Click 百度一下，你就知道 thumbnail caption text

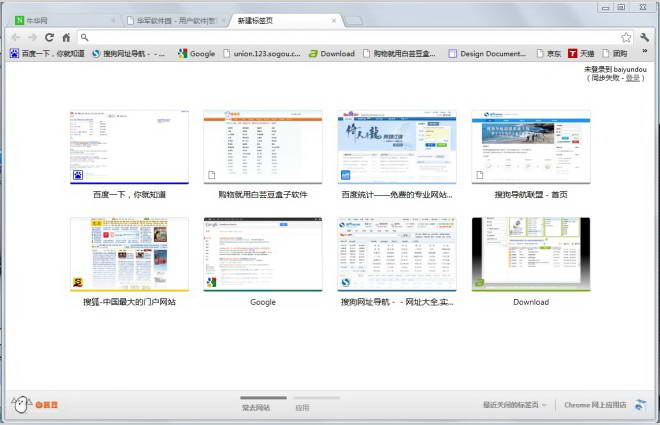pos(129,194)
